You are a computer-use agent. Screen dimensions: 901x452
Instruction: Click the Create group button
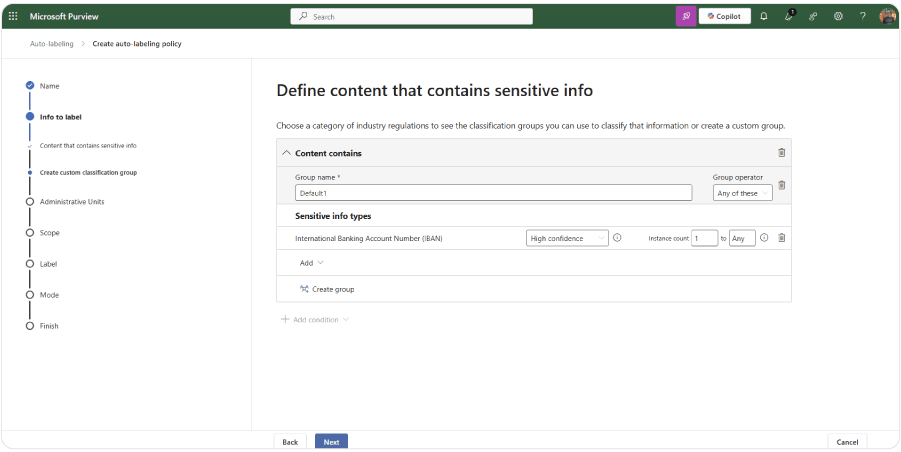(327, 289)
